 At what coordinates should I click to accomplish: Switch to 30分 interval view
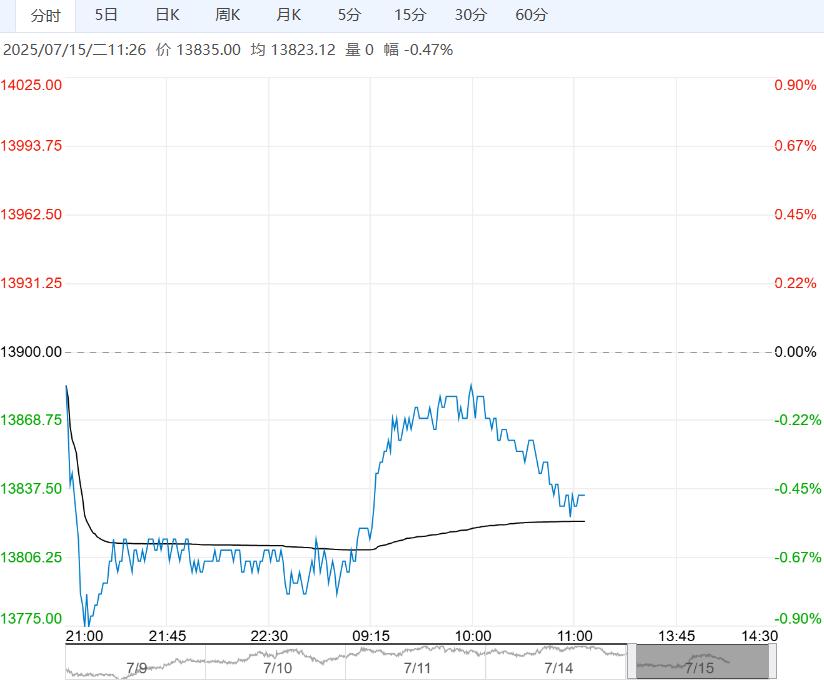click(x=470, y=15)
